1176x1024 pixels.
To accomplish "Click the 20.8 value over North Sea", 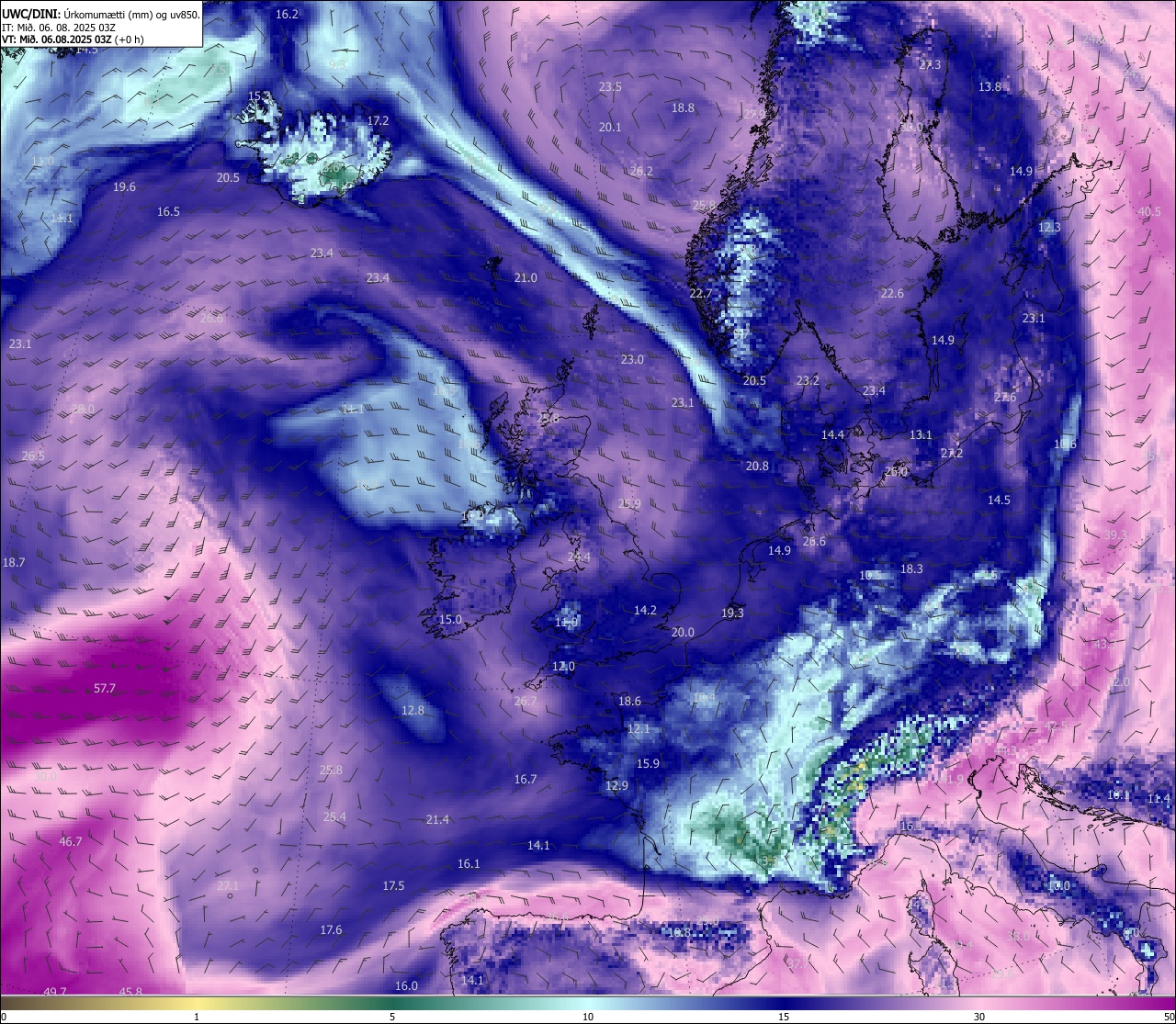I will coord(757,467).
